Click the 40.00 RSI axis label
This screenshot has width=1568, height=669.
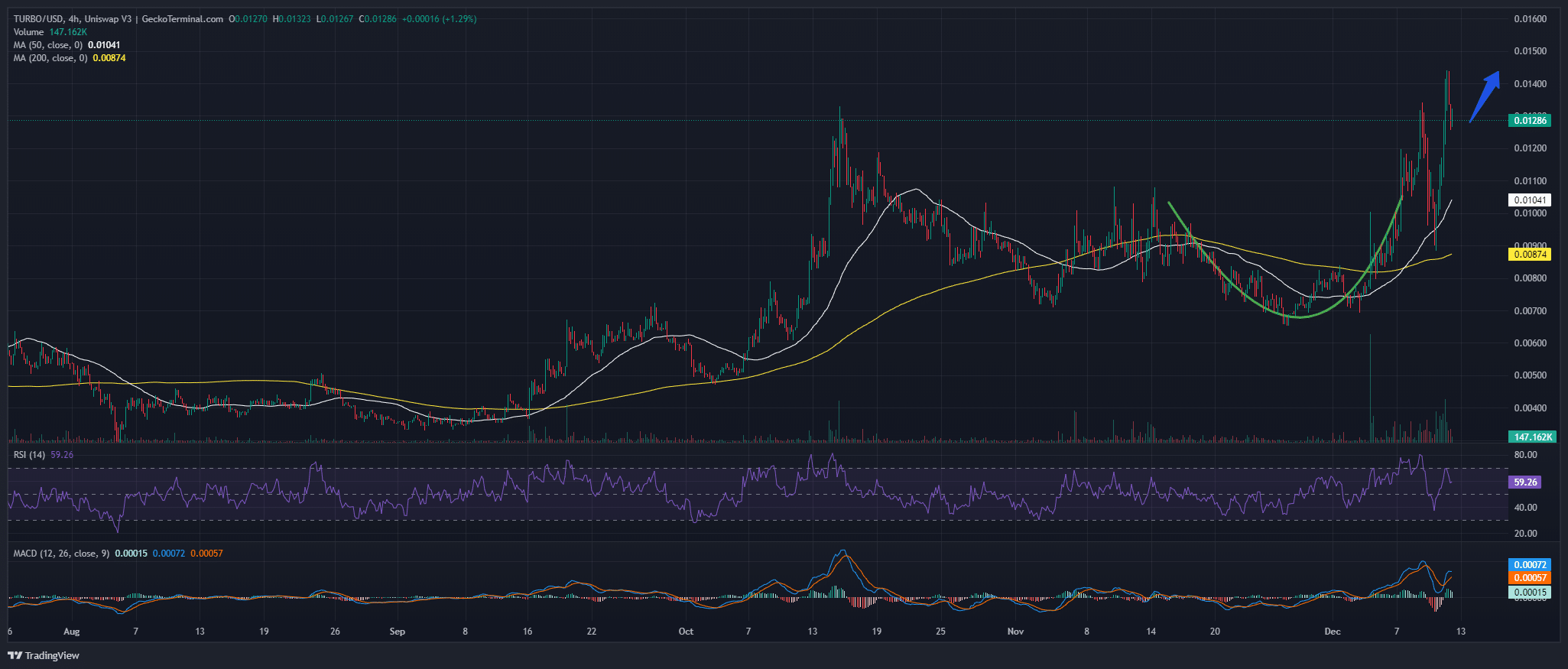1525,508
